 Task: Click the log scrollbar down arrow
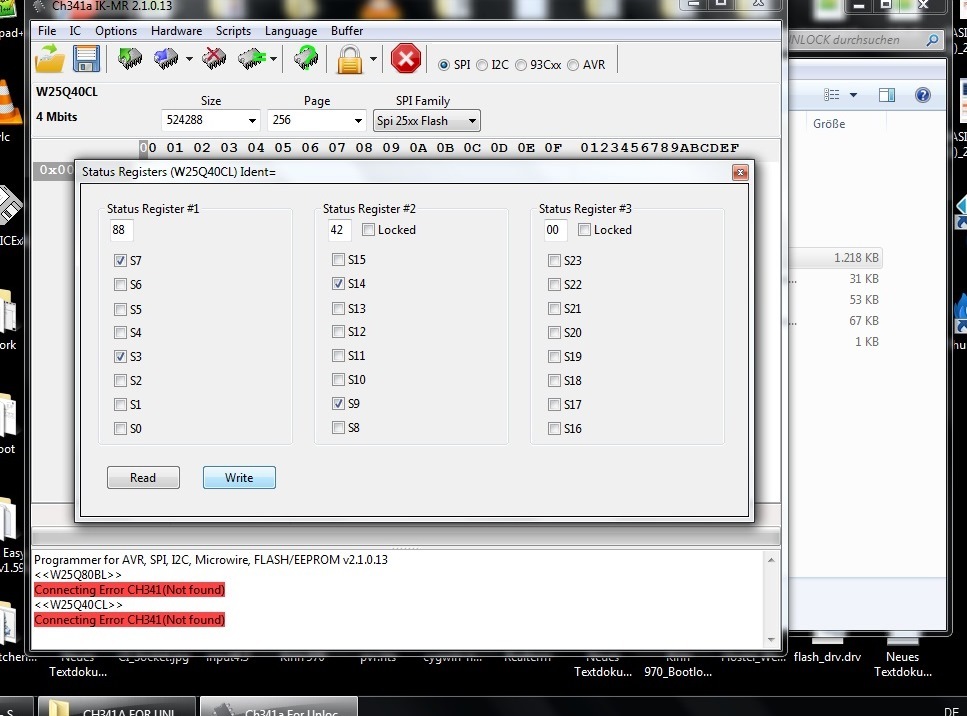(x=771, y=640)
